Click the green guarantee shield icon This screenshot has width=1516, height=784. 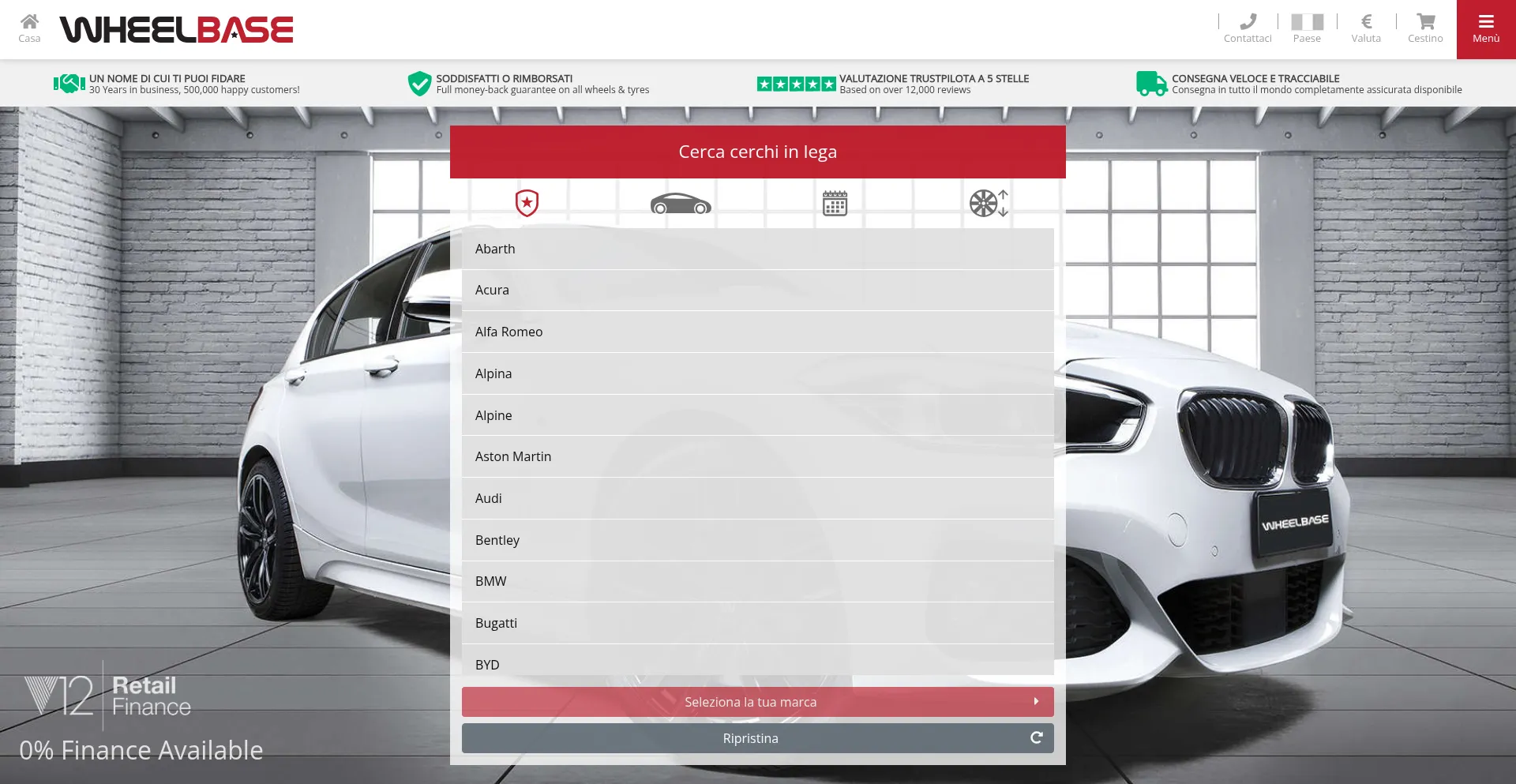(419, 83)
